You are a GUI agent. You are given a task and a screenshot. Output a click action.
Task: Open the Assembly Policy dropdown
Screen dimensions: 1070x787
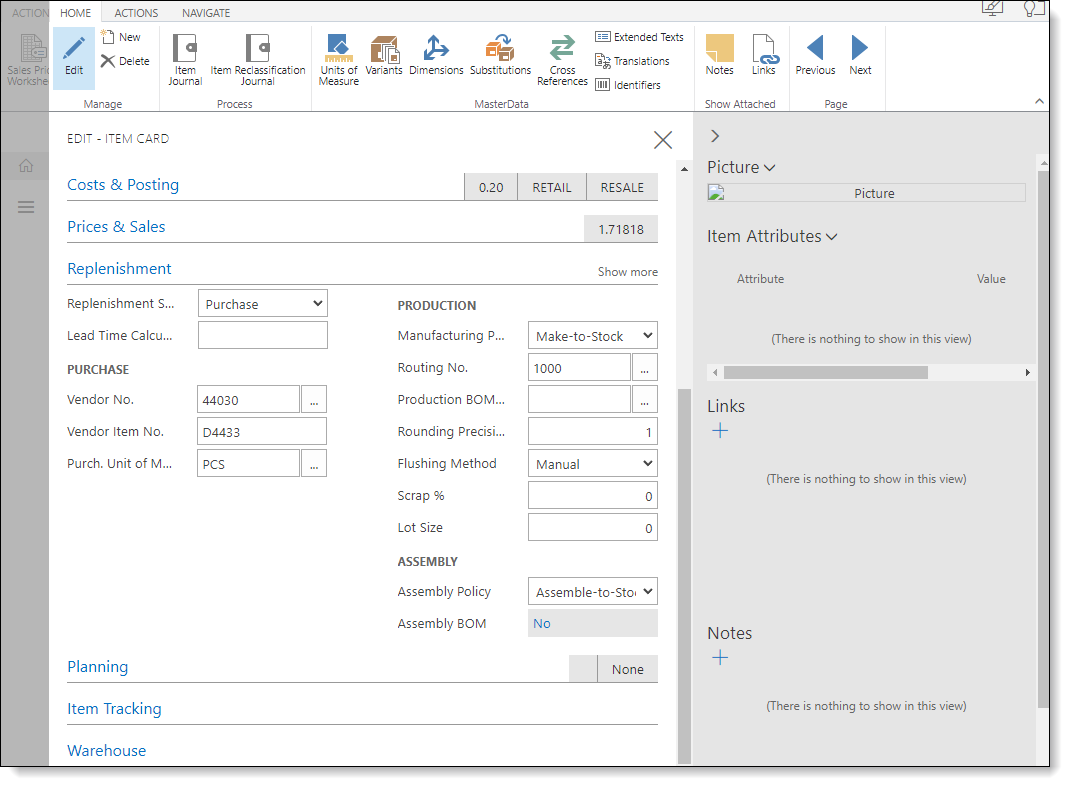[592, 592]
